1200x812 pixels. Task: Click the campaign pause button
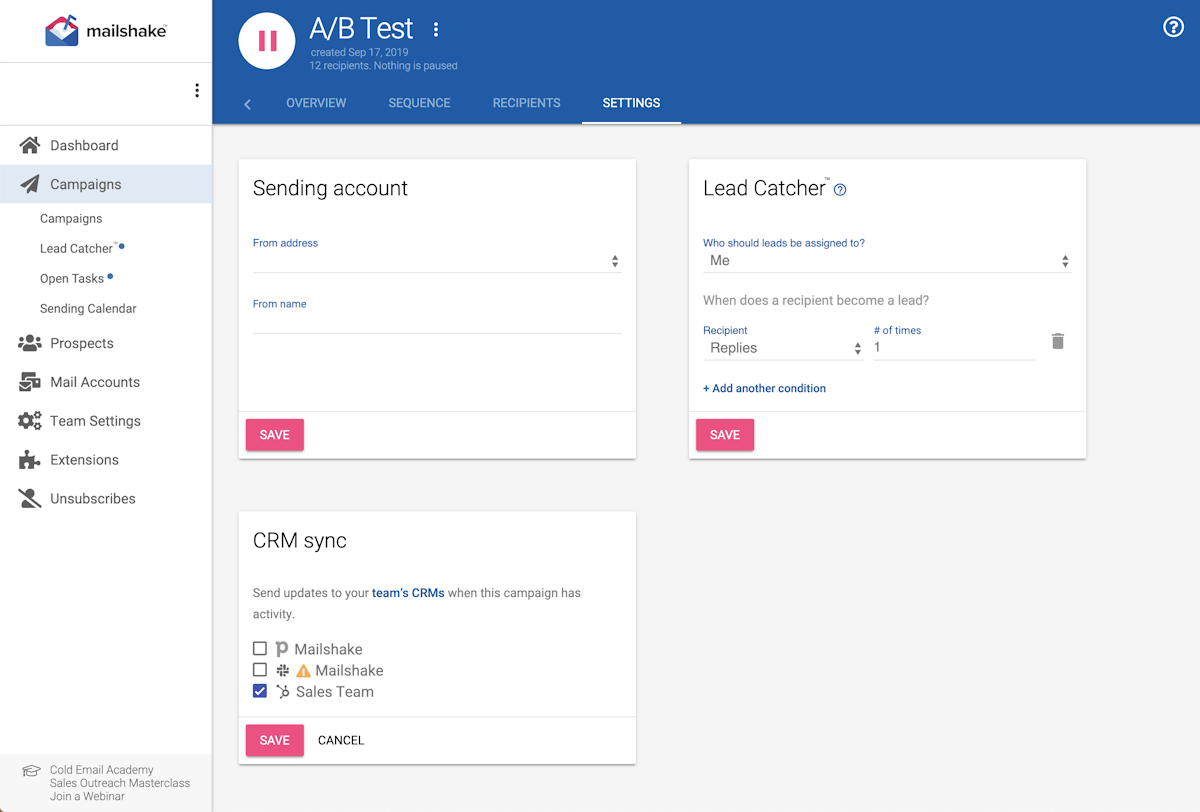coord(267,41)
